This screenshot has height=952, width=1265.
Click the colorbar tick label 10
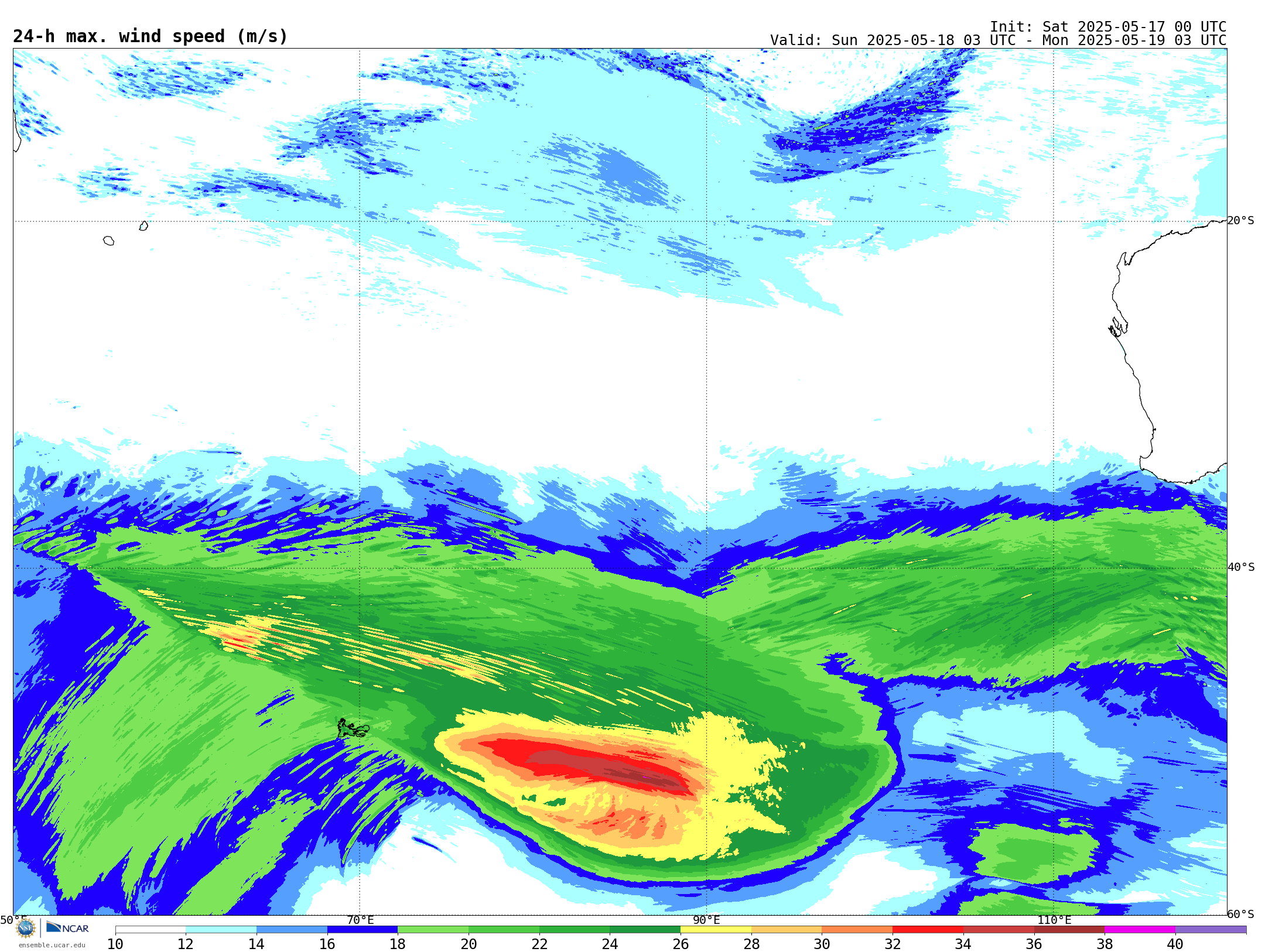pos(115,944)
